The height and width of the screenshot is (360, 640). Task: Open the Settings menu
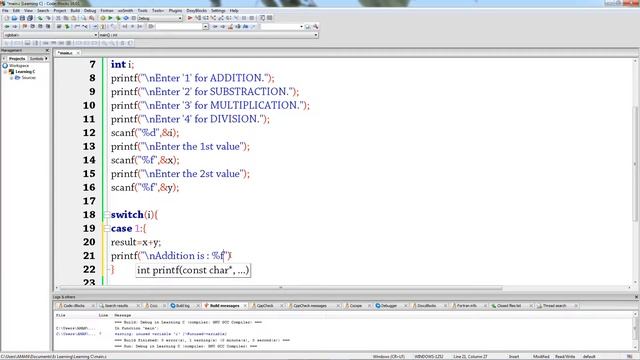(x=218, y=11)
